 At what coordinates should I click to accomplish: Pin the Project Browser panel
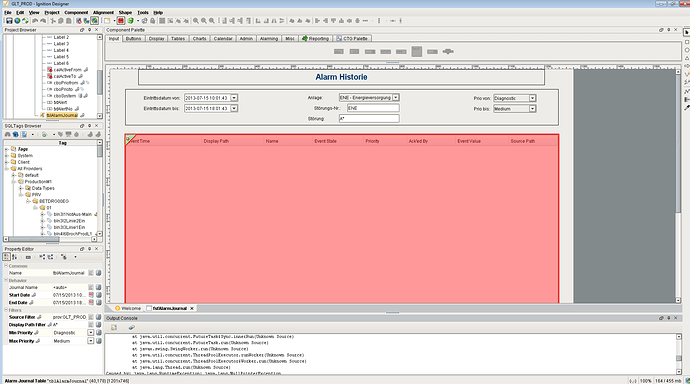click(x=89, y=30)
